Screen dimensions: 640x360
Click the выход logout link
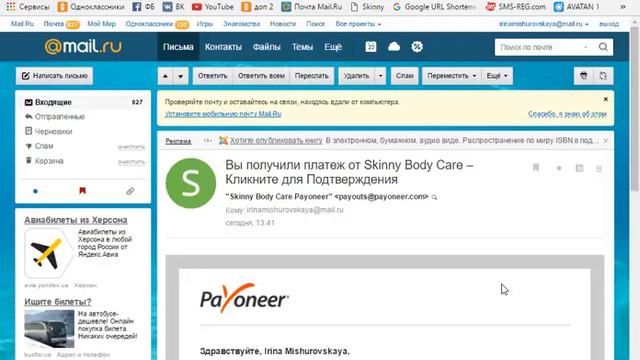point(609,24)
